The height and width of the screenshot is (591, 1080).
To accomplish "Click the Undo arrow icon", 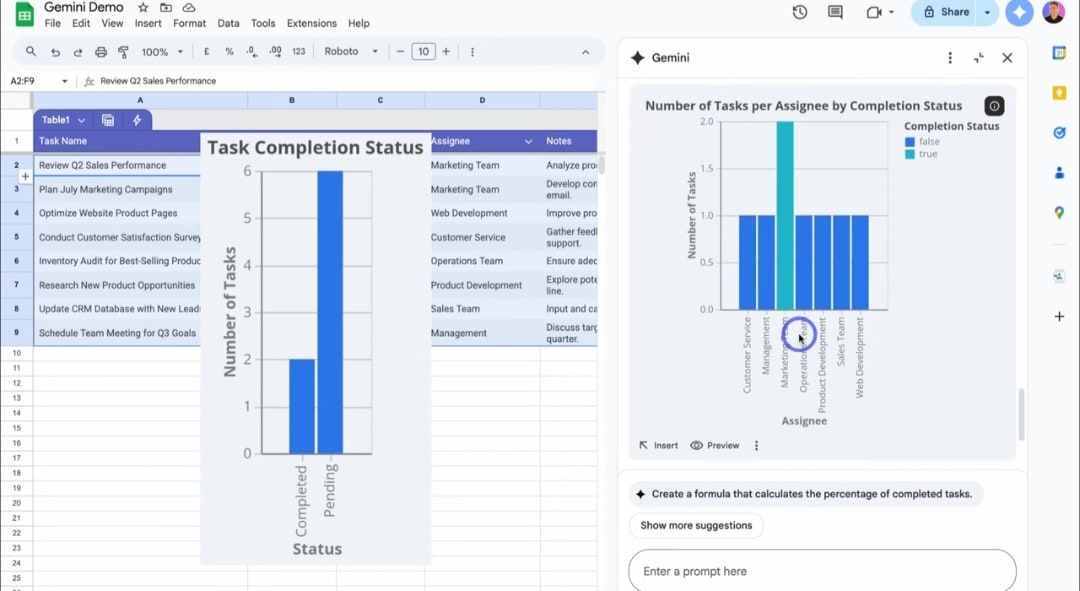I will click(x=55, y=52).
